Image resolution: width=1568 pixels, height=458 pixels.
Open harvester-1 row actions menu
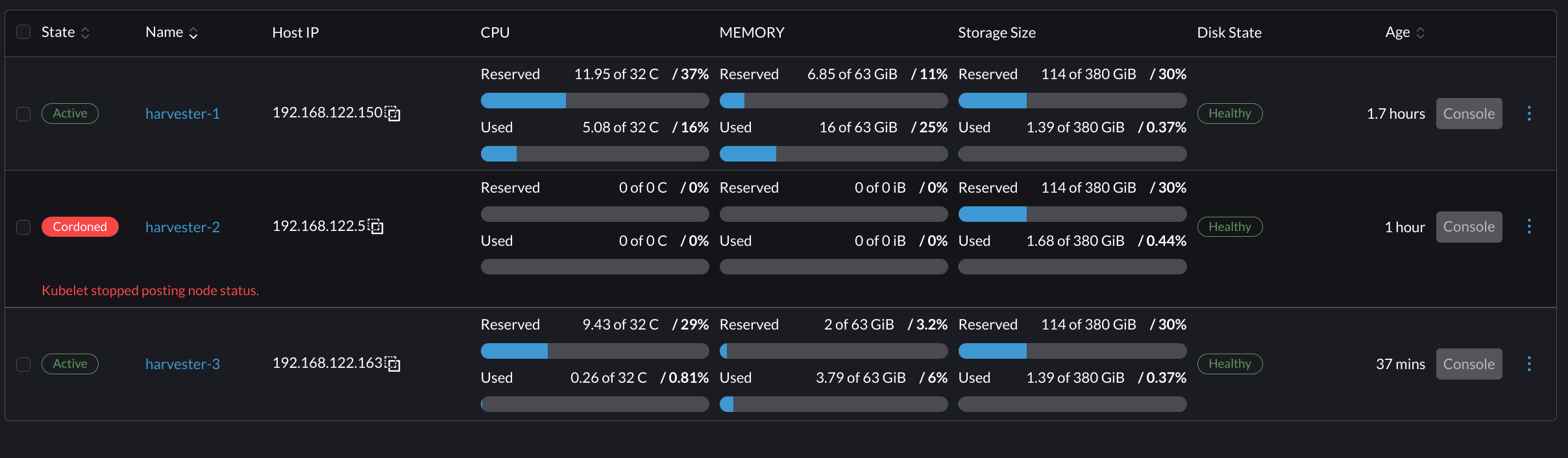point(1529,114)
